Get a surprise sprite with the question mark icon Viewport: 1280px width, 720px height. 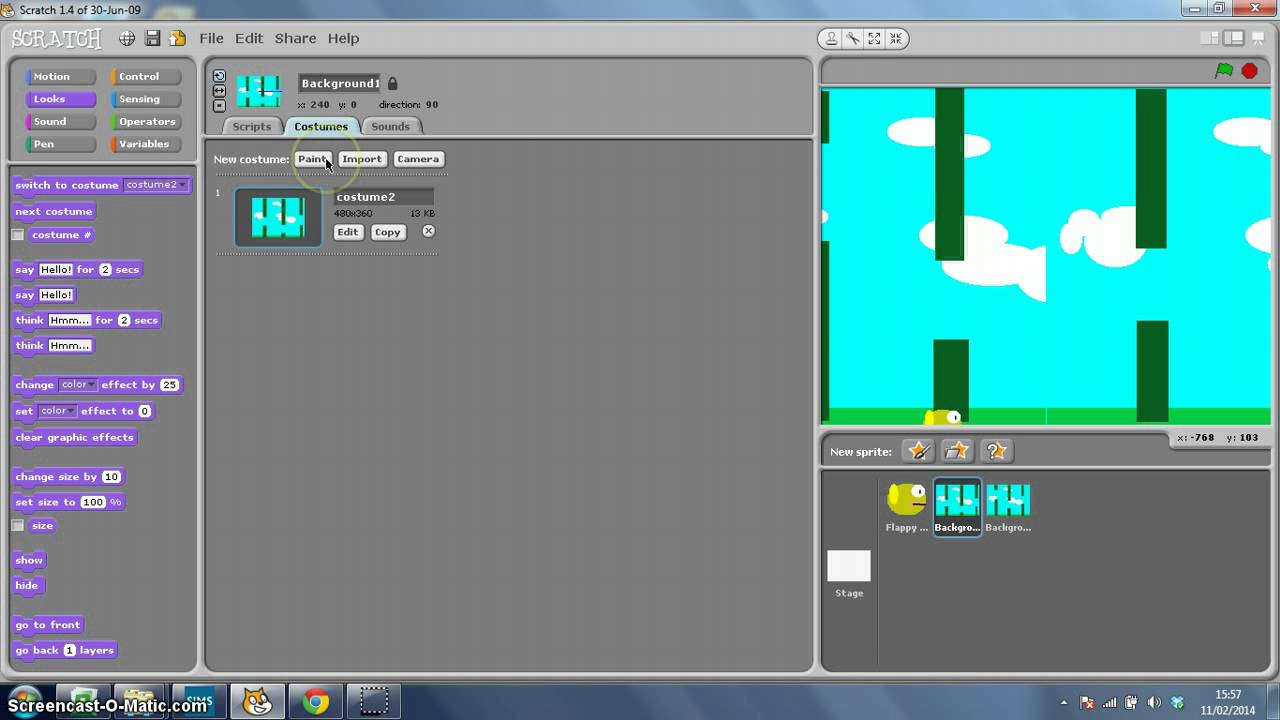tap(996, 451)
